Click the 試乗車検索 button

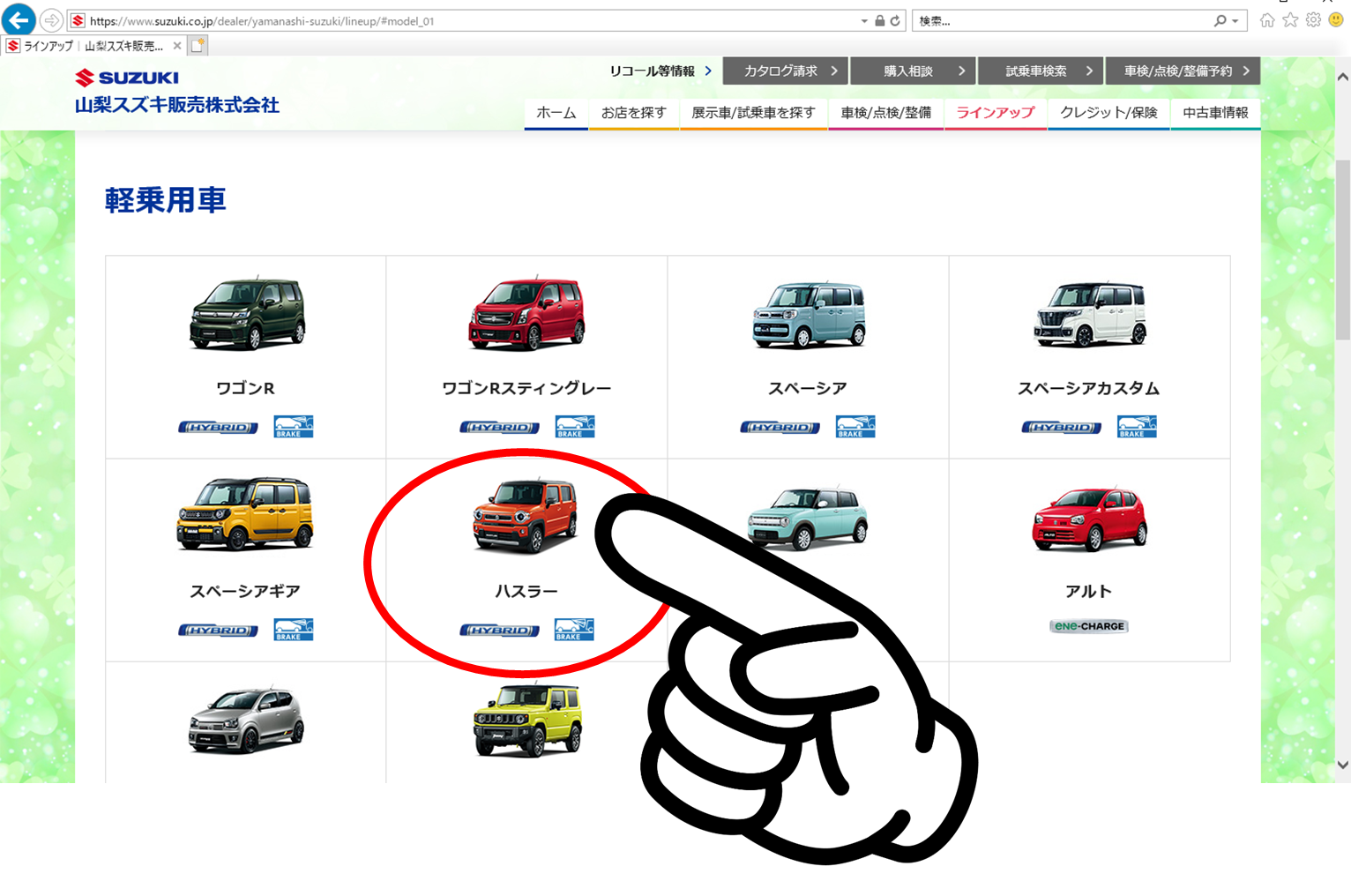coord(1041,71)
